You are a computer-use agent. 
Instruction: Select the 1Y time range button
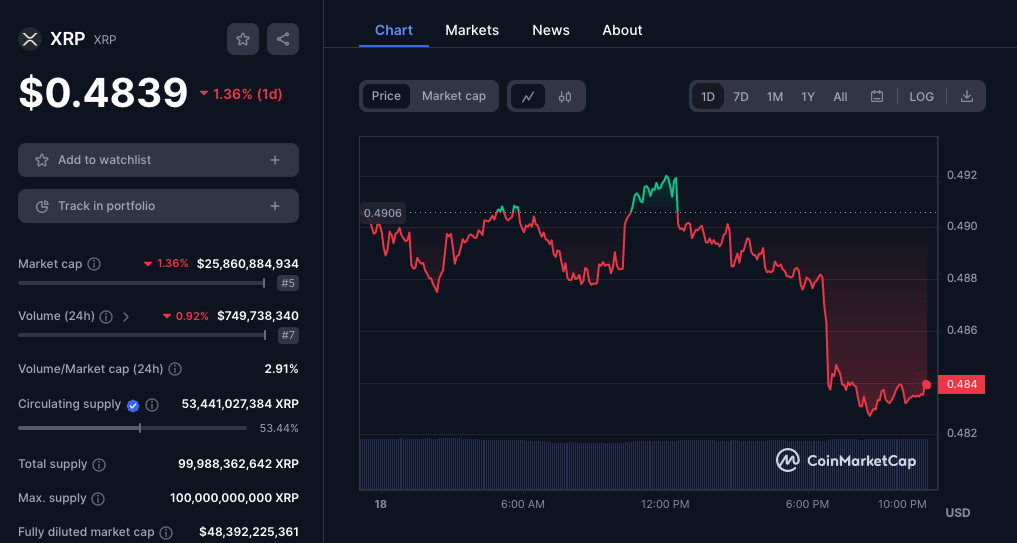click(x=808, y=96)
